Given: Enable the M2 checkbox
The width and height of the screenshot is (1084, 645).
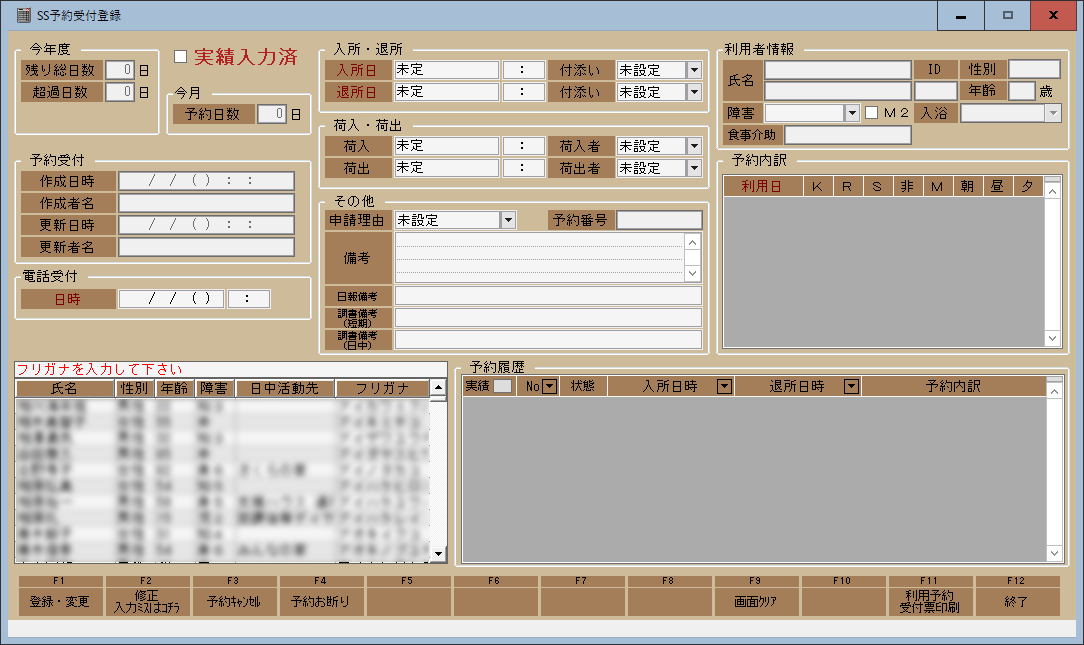Looking at the screenshot, I should (871, 113).
